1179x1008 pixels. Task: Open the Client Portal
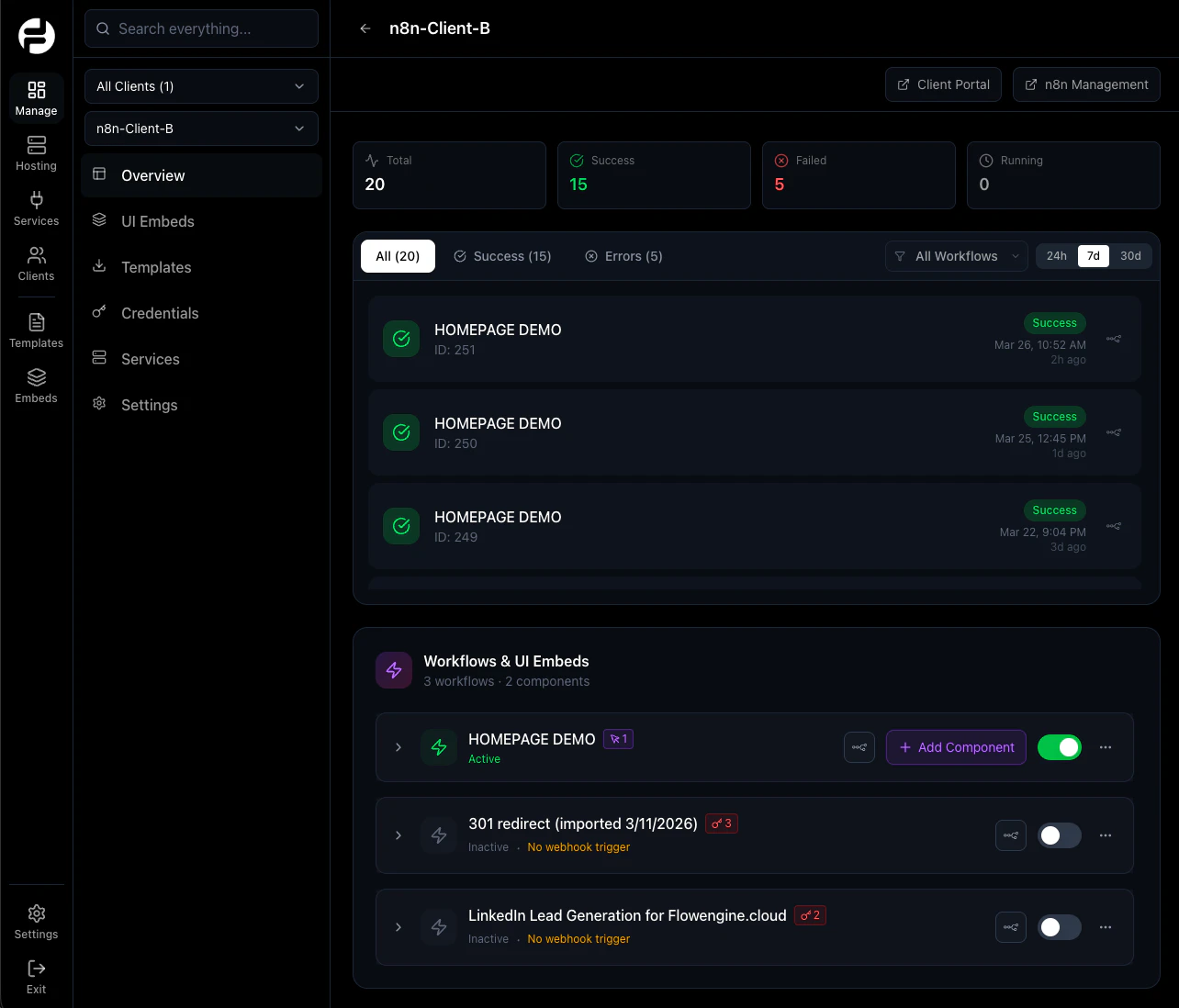click(943, 84)
